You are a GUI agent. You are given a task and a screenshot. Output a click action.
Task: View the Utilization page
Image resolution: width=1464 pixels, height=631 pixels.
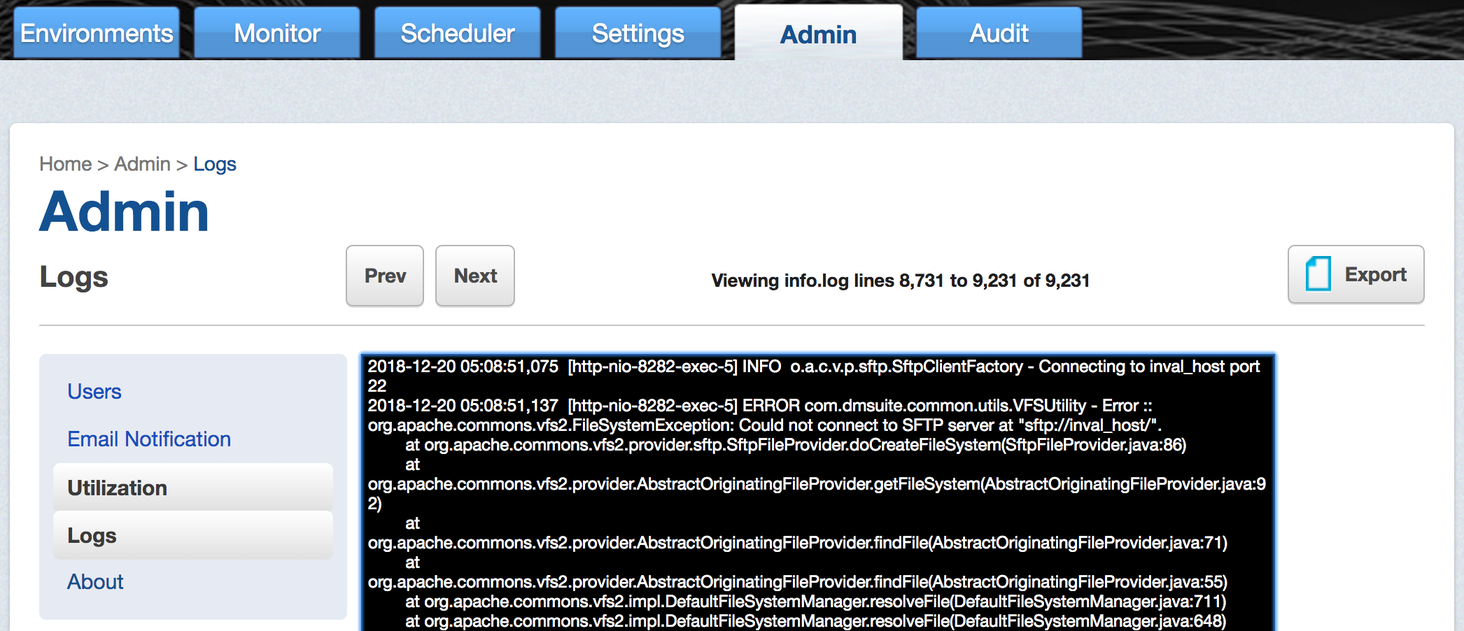coord(117,487)
